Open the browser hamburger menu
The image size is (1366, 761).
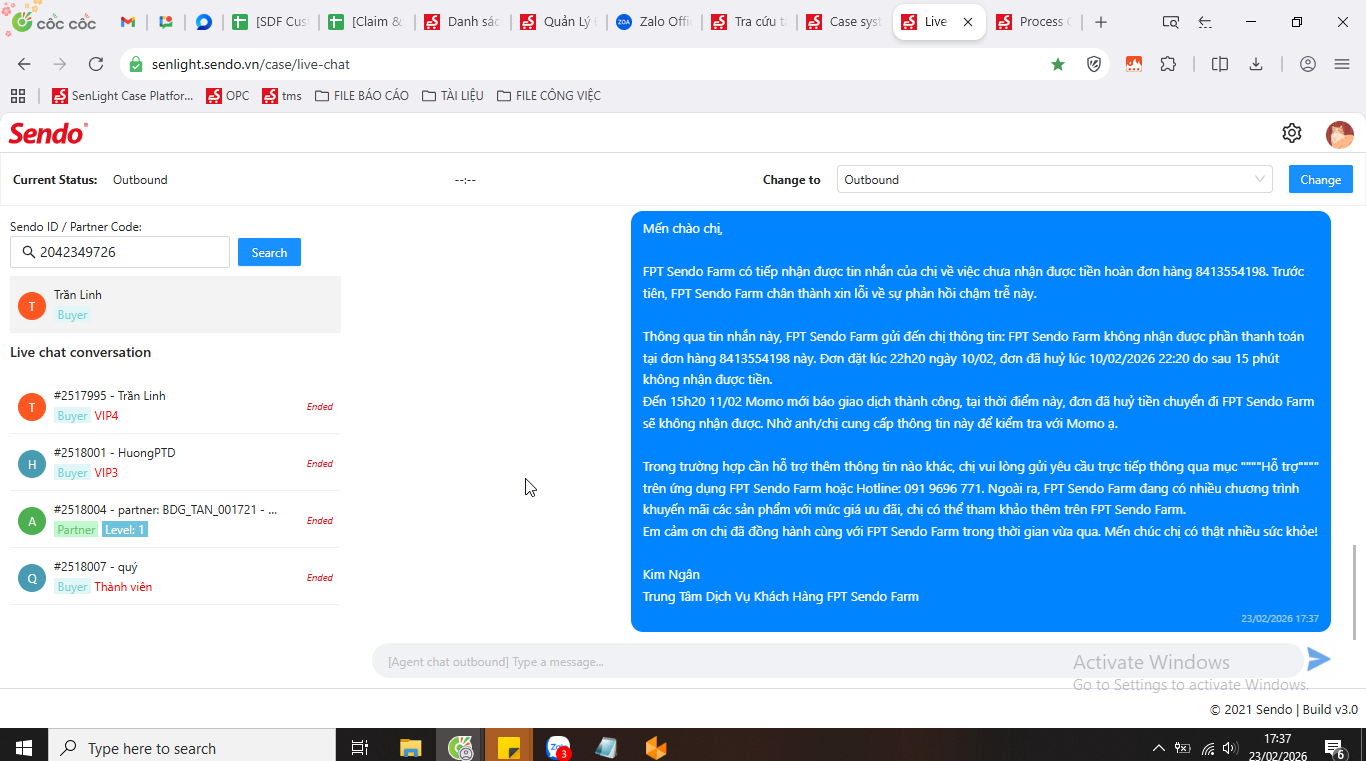tap(1342, 64)
